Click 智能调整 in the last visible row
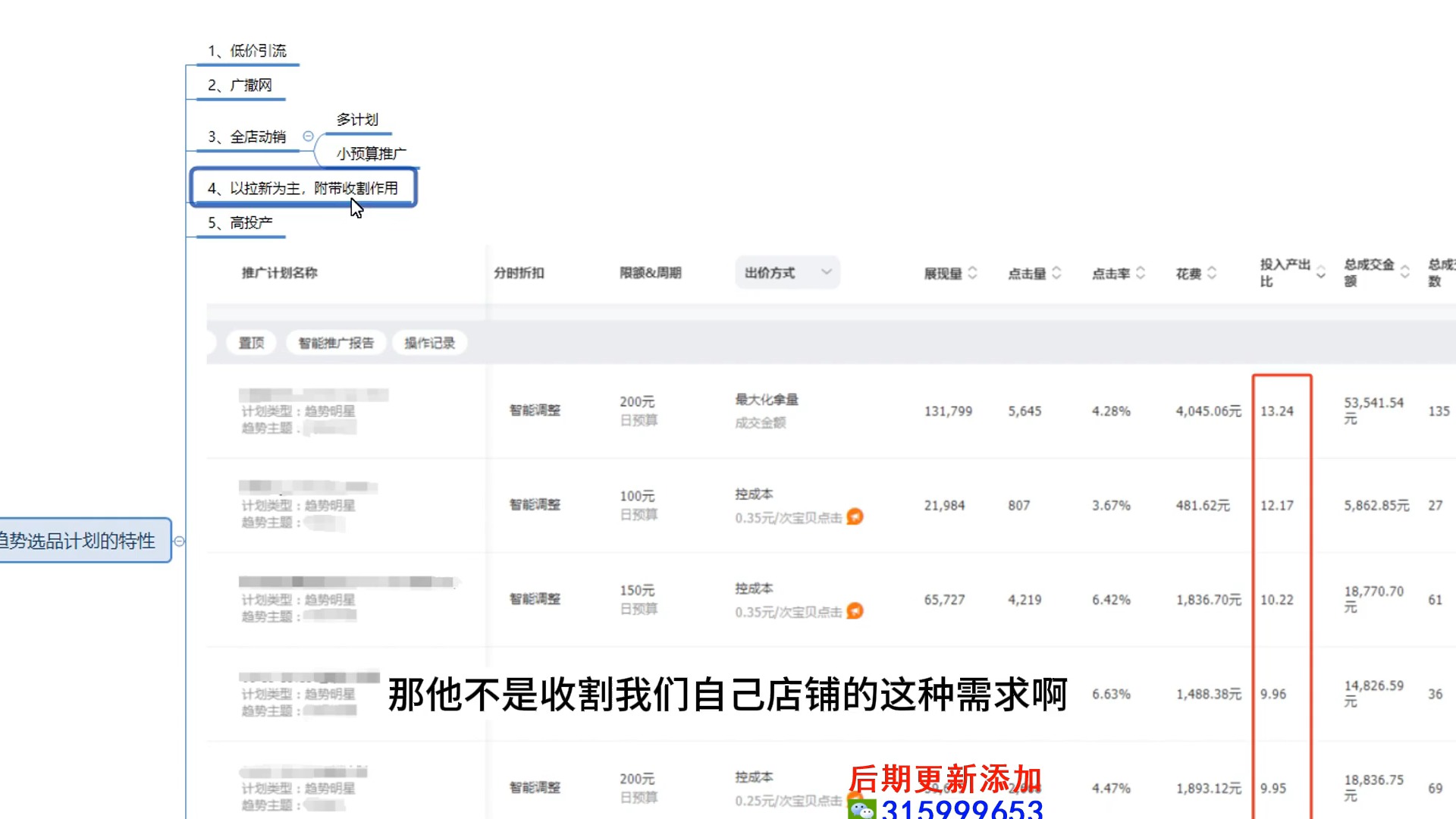 (x=535, y=787)
